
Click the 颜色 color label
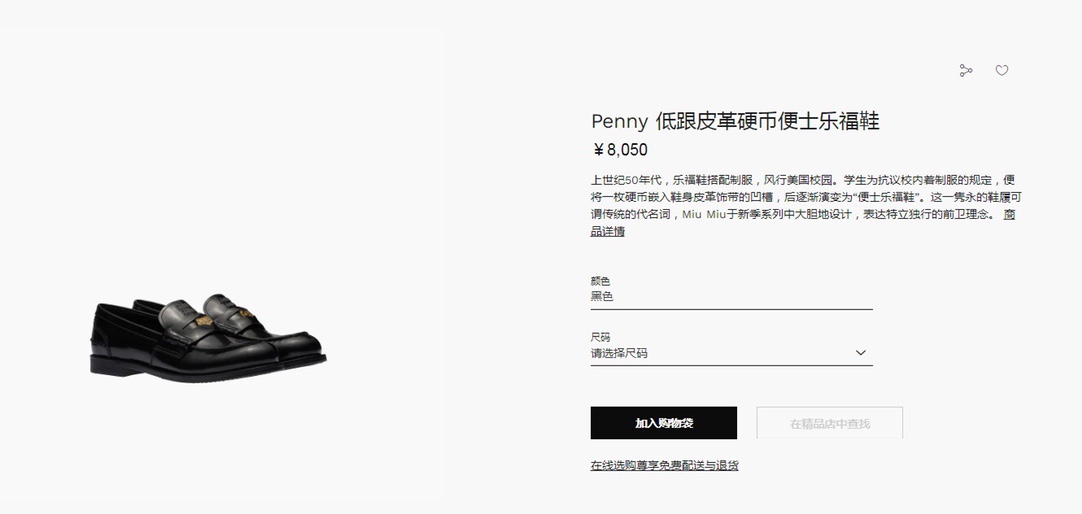pos(600,281)
